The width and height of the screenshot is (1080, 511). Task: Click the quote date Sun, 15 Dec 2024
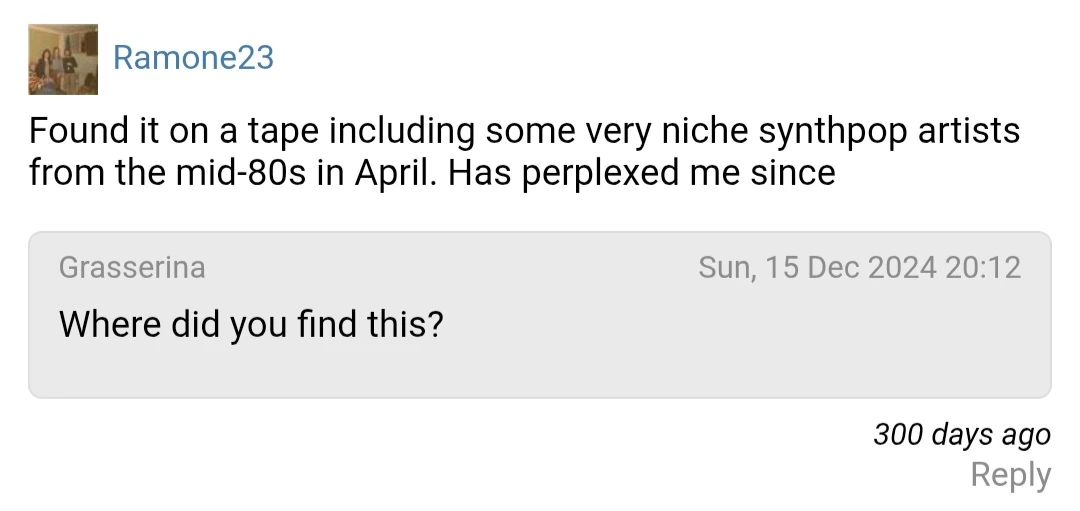pos(818,267)
